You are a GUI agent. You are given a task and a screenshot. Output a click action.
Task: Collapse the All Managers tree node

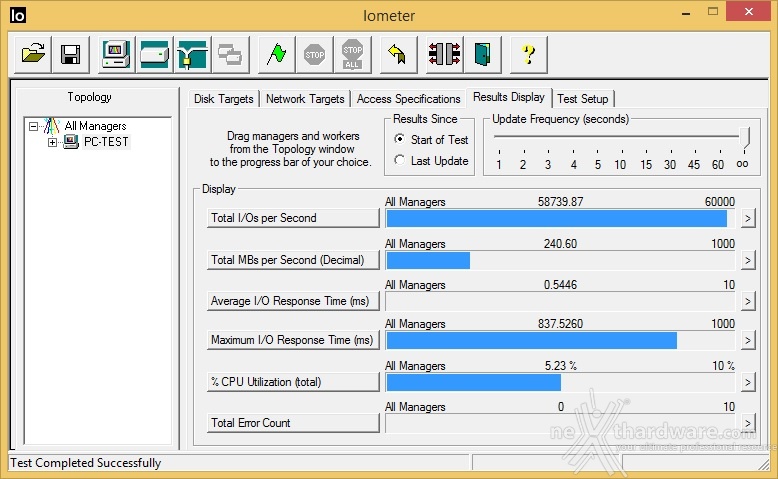click(x=33, y=127)
